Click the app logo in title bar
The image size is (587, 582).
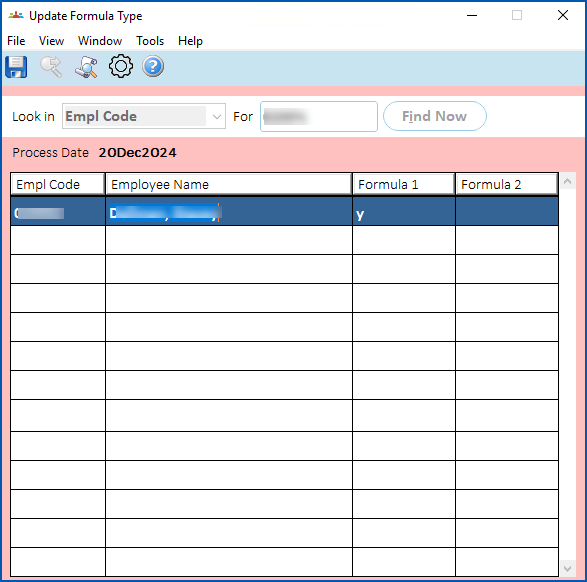pyautogui.click(x=16, y=16)
